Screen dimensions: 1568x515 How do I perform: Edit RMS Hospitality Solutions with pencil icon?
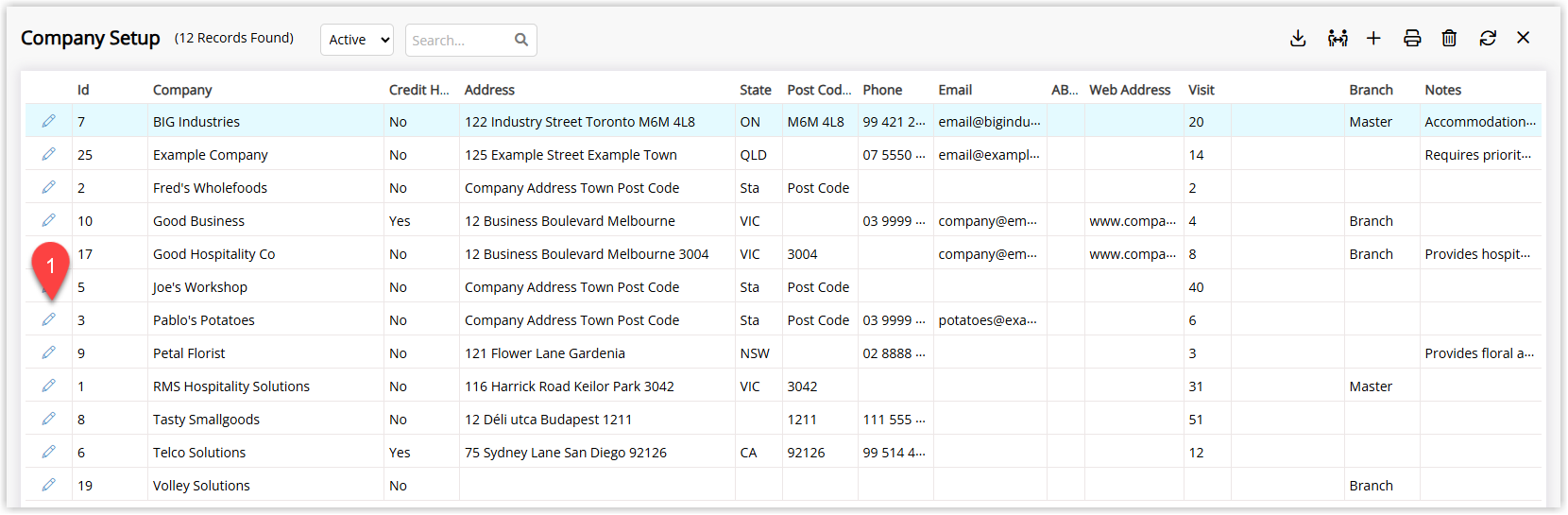48,386
